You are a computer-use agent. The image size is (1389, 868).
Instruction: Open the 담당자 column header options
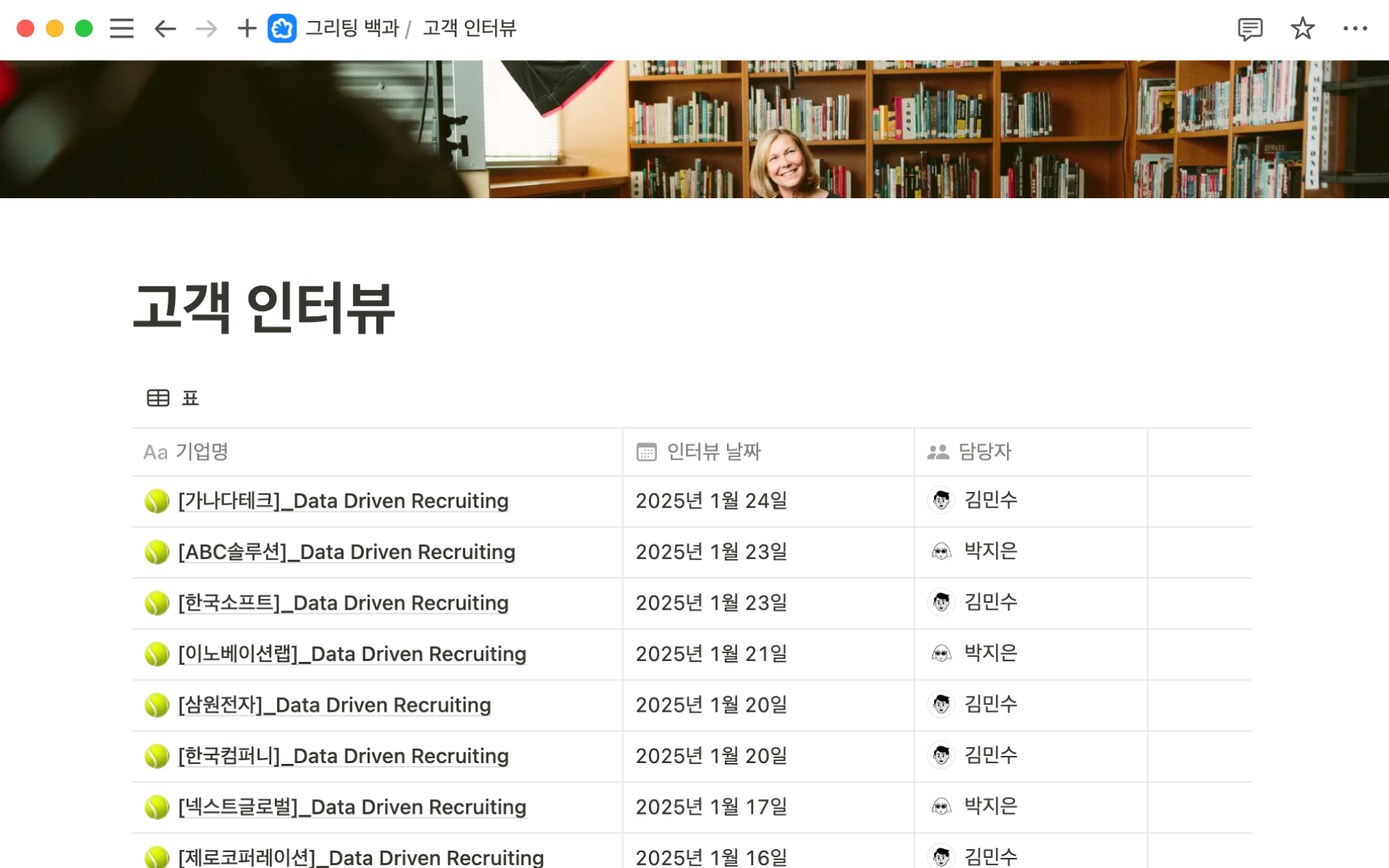coord(985,452)
